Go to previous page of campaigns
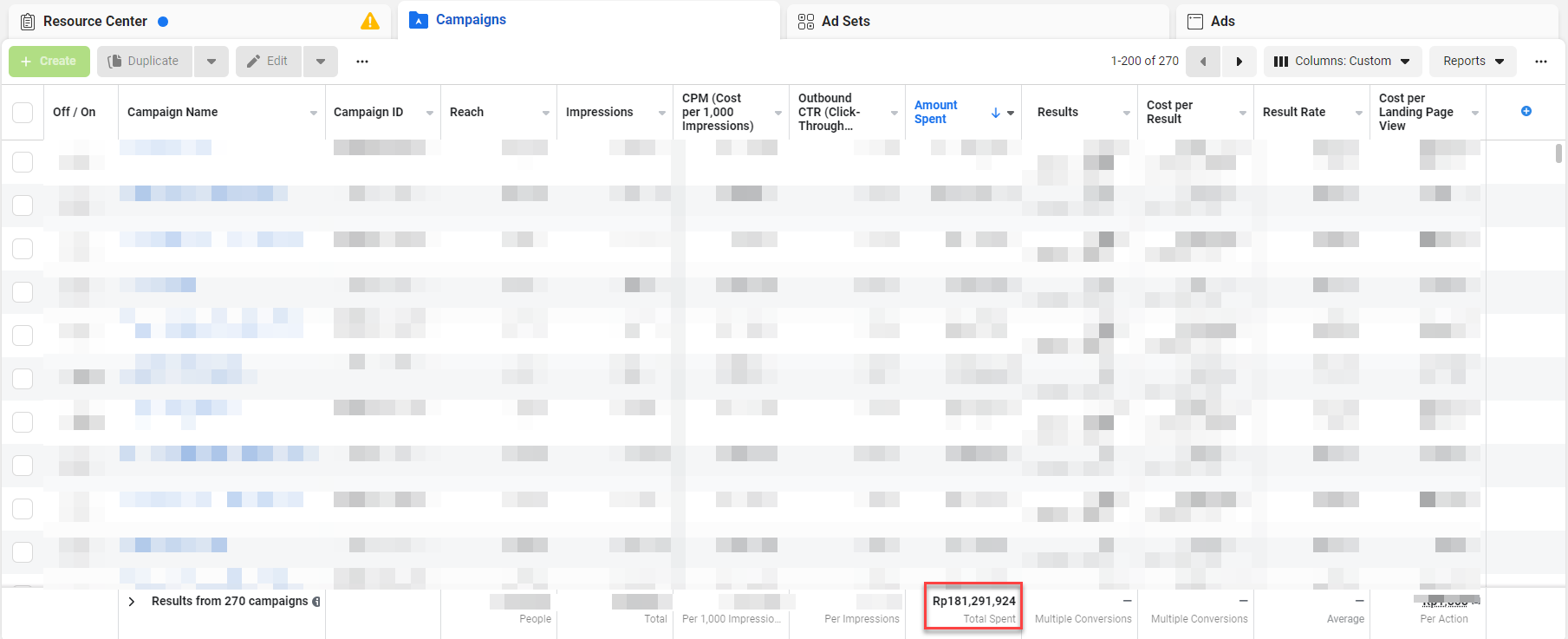This screenshot has width=1568, height=639. tap(1203, 62)
